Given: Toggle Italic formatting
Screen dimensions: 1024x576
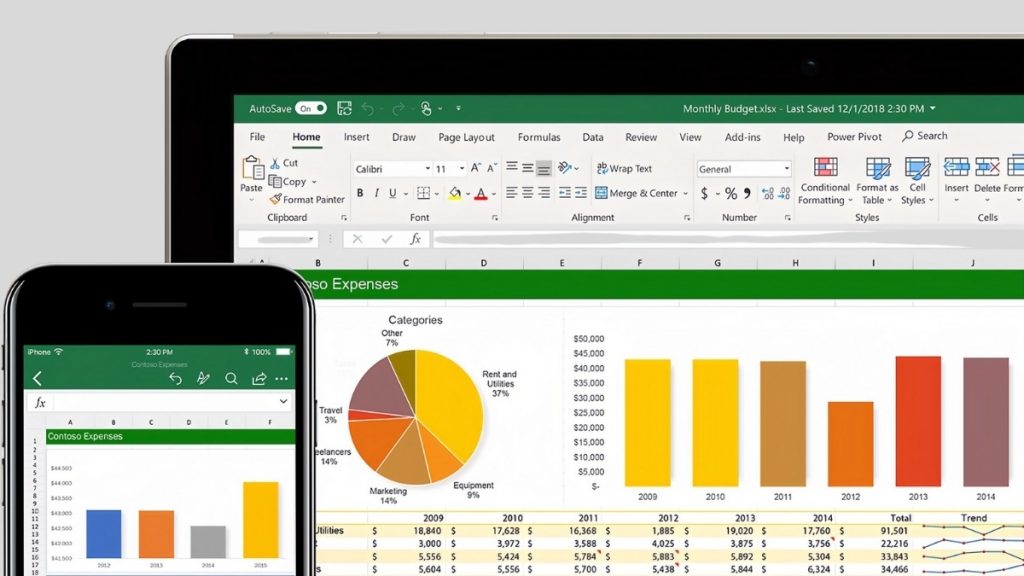Looking at the screenshot, I should [x=376, y=193].
